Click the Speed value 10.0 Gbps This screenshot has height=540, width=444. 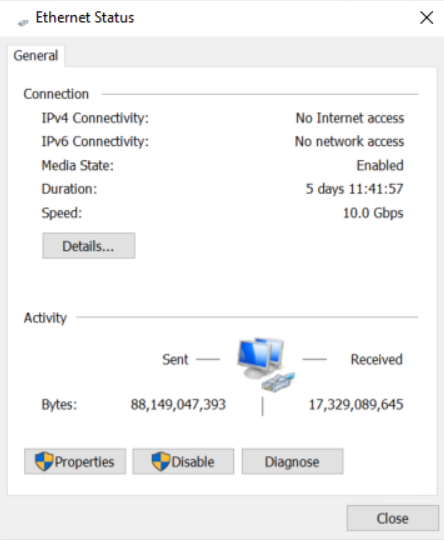[373, 213]
